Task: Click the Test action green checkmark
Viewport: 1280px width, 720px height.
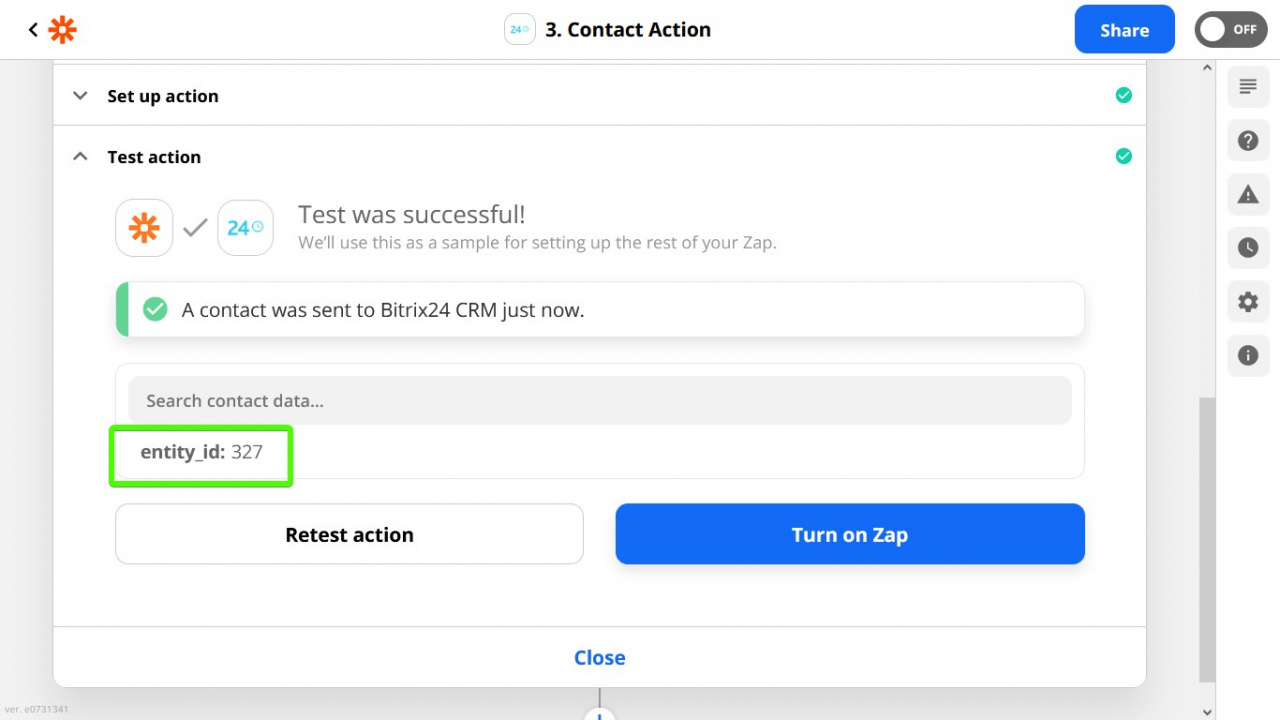Action: click(1124, 156)
